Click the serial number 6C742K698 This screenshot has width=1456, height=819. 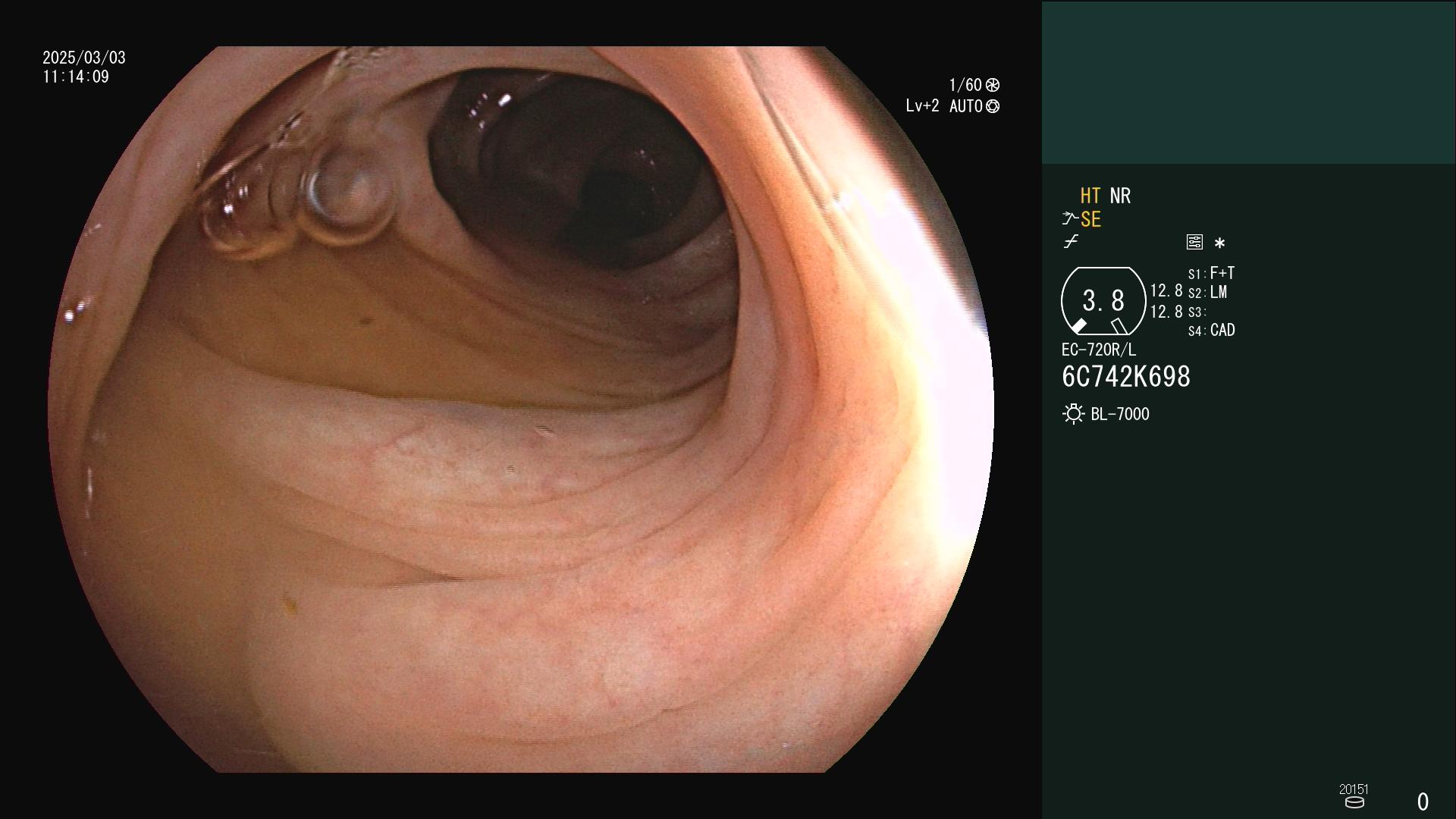[1126, 377]
